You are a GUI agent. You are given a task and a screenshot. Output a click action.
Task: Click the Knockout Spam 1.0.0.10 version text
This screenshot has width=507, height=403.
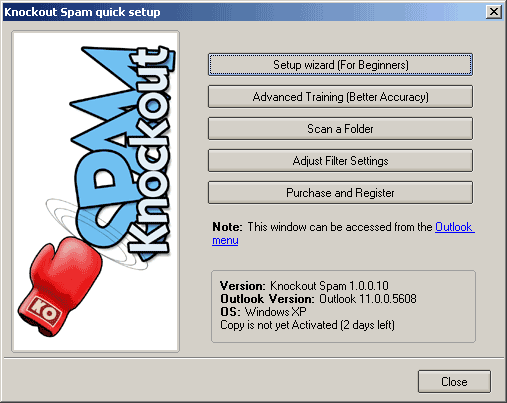pos(329,286)
